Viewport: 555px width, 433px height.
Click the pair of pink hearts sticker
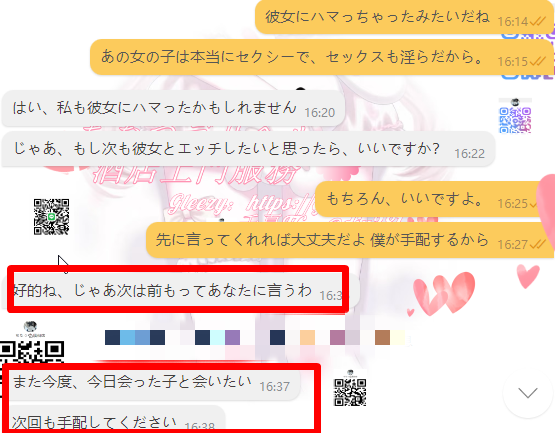pyautogui.click(x=444, y=294)
